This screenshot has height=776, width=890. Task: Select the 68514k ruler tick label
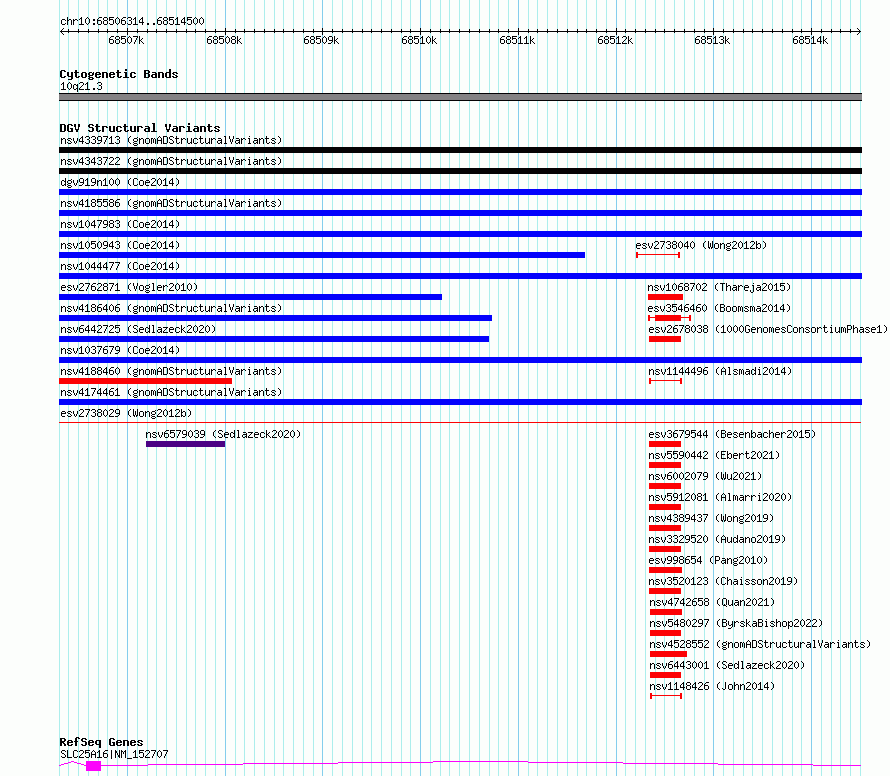pyautogui.click(x=810, y=40)
